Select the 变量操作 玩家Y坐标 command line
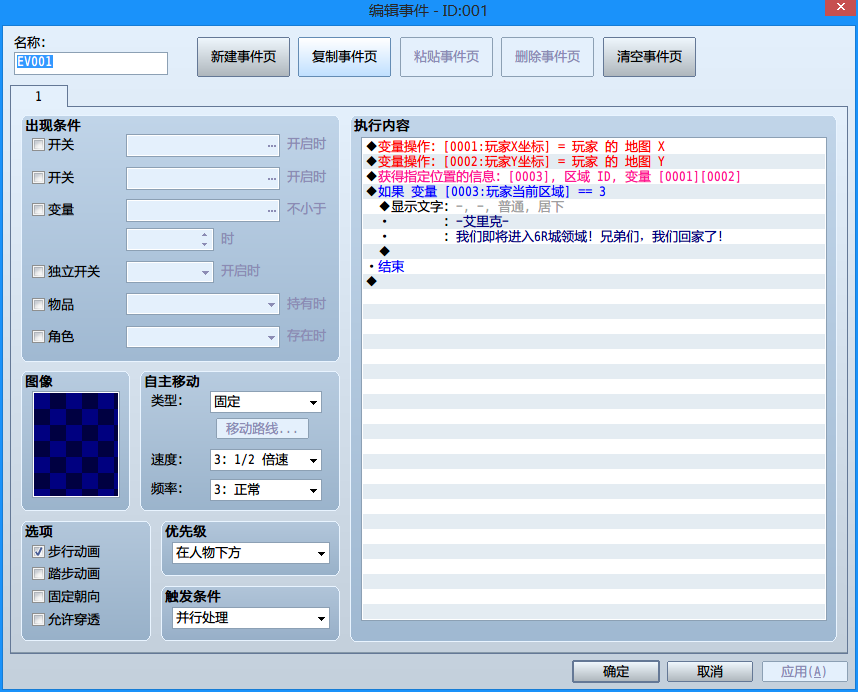This screenshot has width=858, height=692. click(x=594, y=161)
